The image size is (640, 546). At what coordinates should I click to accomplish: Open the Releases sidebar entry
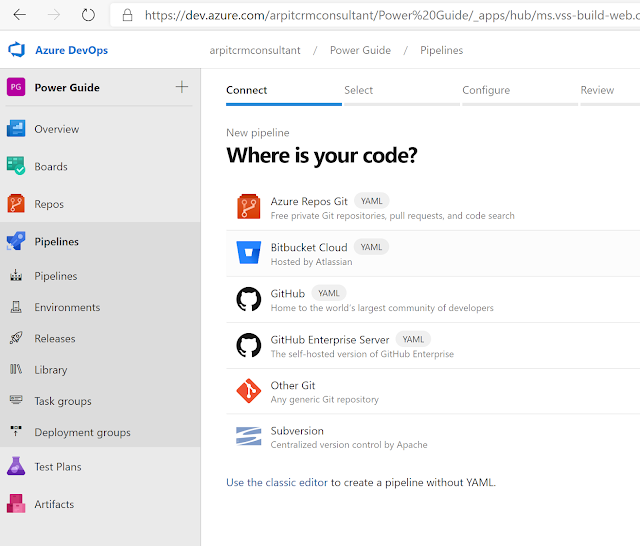click(x=54, y=338)
